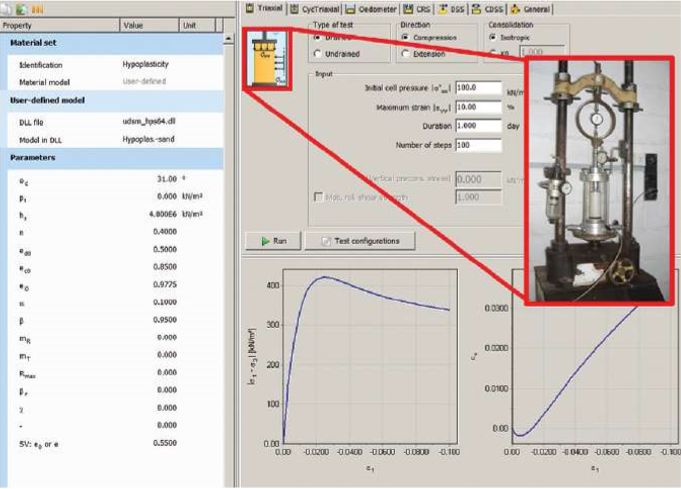Image resolution: width=681 pixels, height=489 pixels.
Task: Click the General tab icon
Action: pos(516,9)
